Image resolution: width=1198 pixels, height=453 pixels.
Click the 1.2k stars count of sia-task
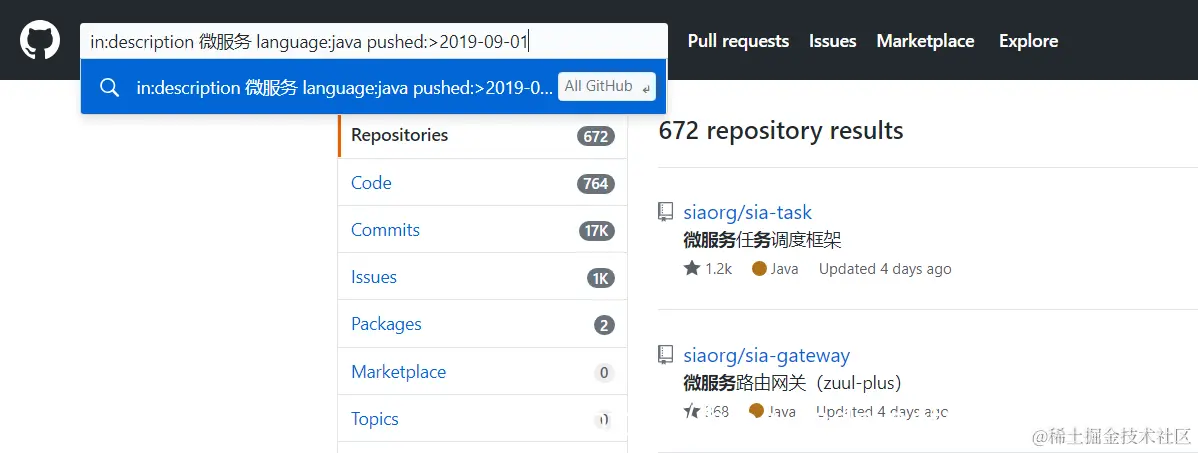pos(708,269)
